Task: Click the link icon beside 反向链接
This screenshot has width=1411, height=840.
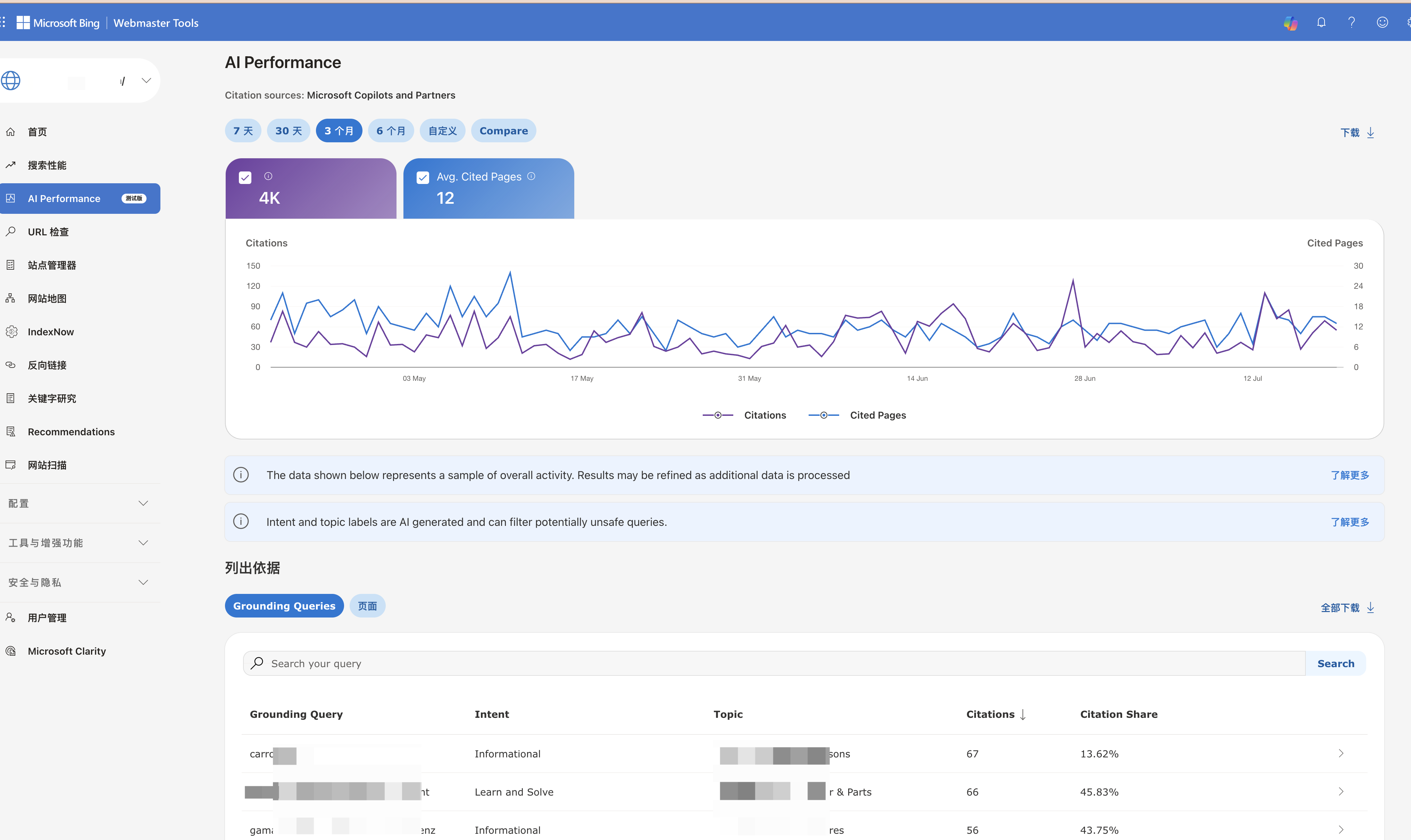Action: [x=10, y=365]
